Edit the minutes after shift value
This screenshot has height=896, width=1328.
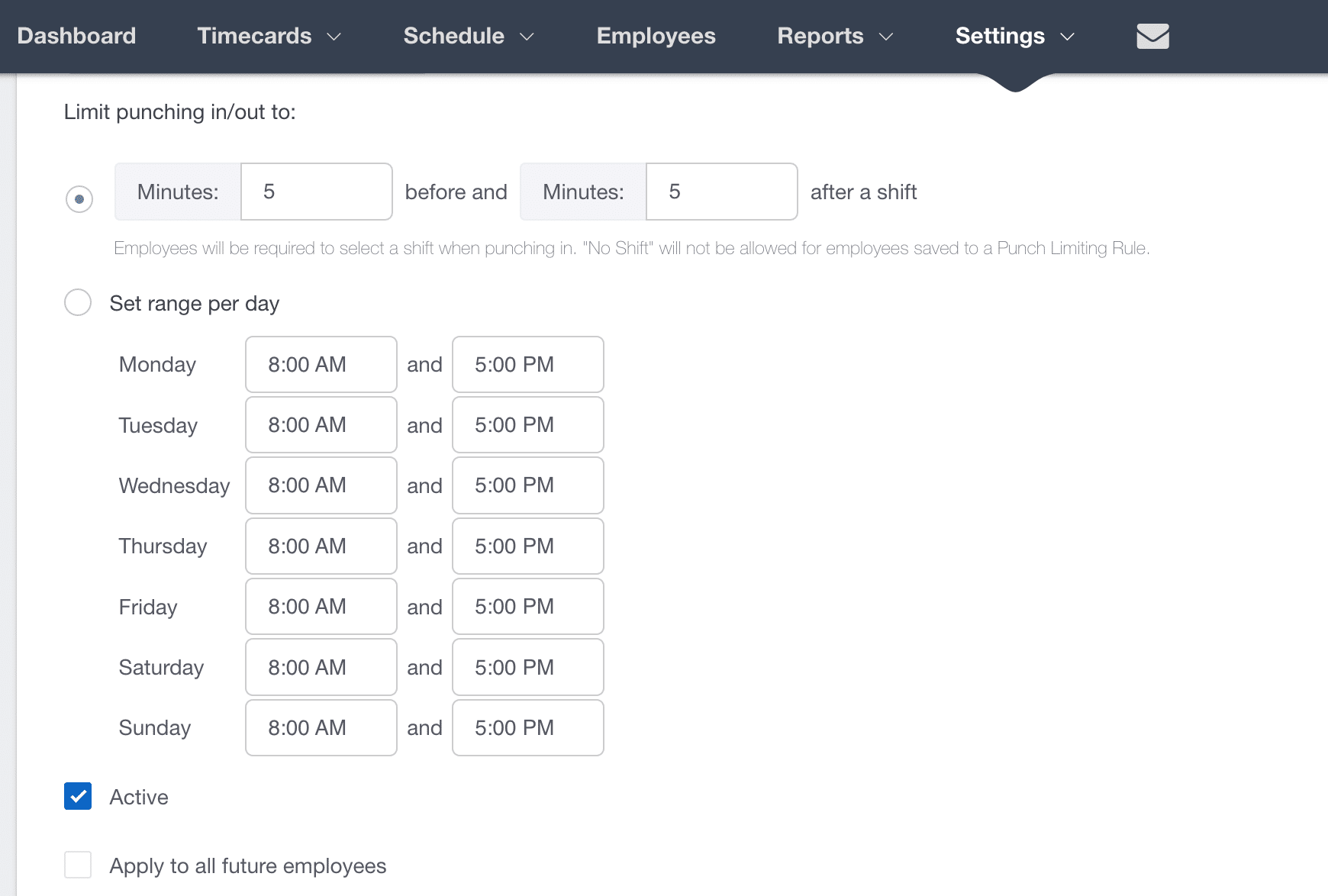[721, 192]
